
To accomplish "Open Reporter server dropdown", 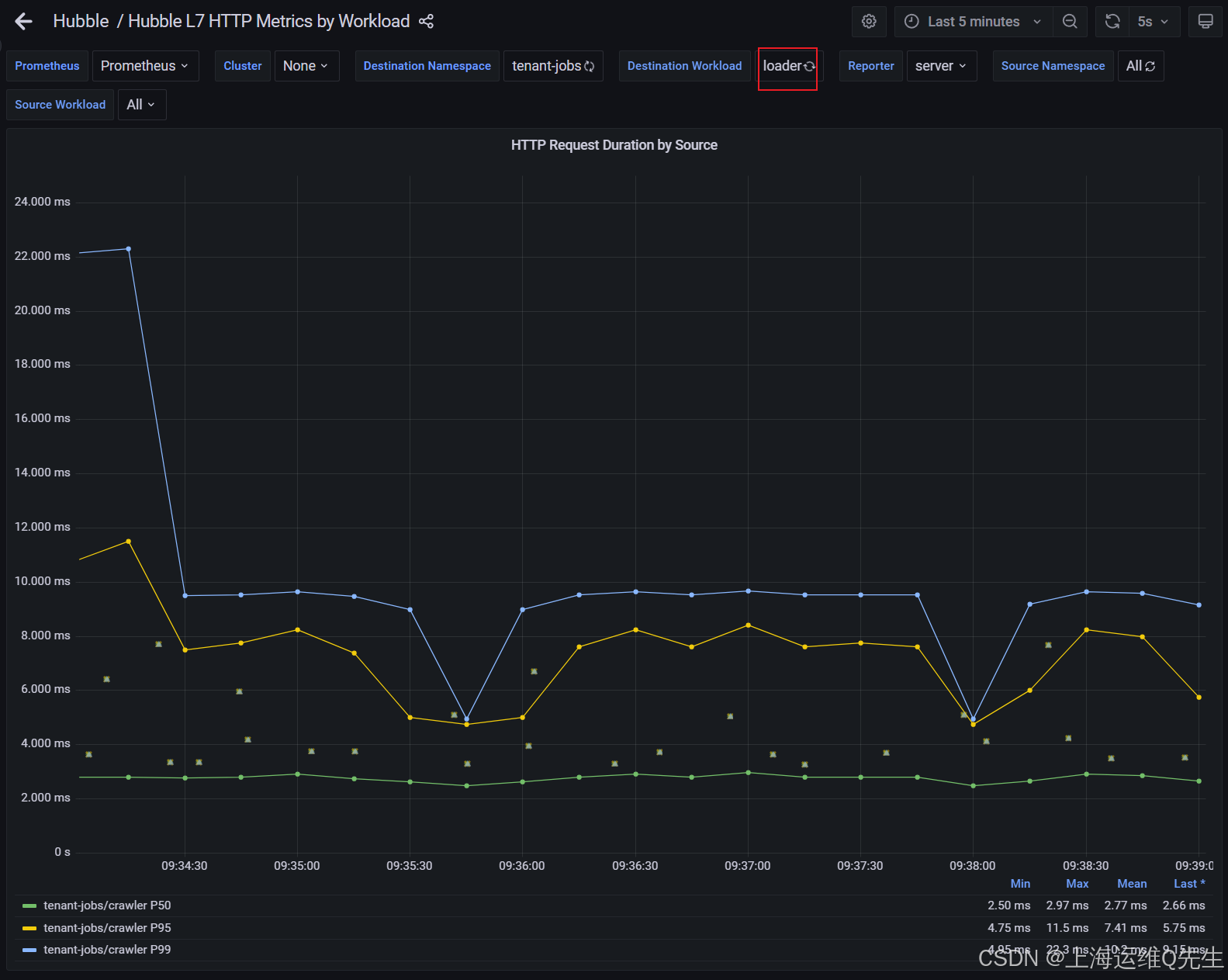I will pos(942,66).
